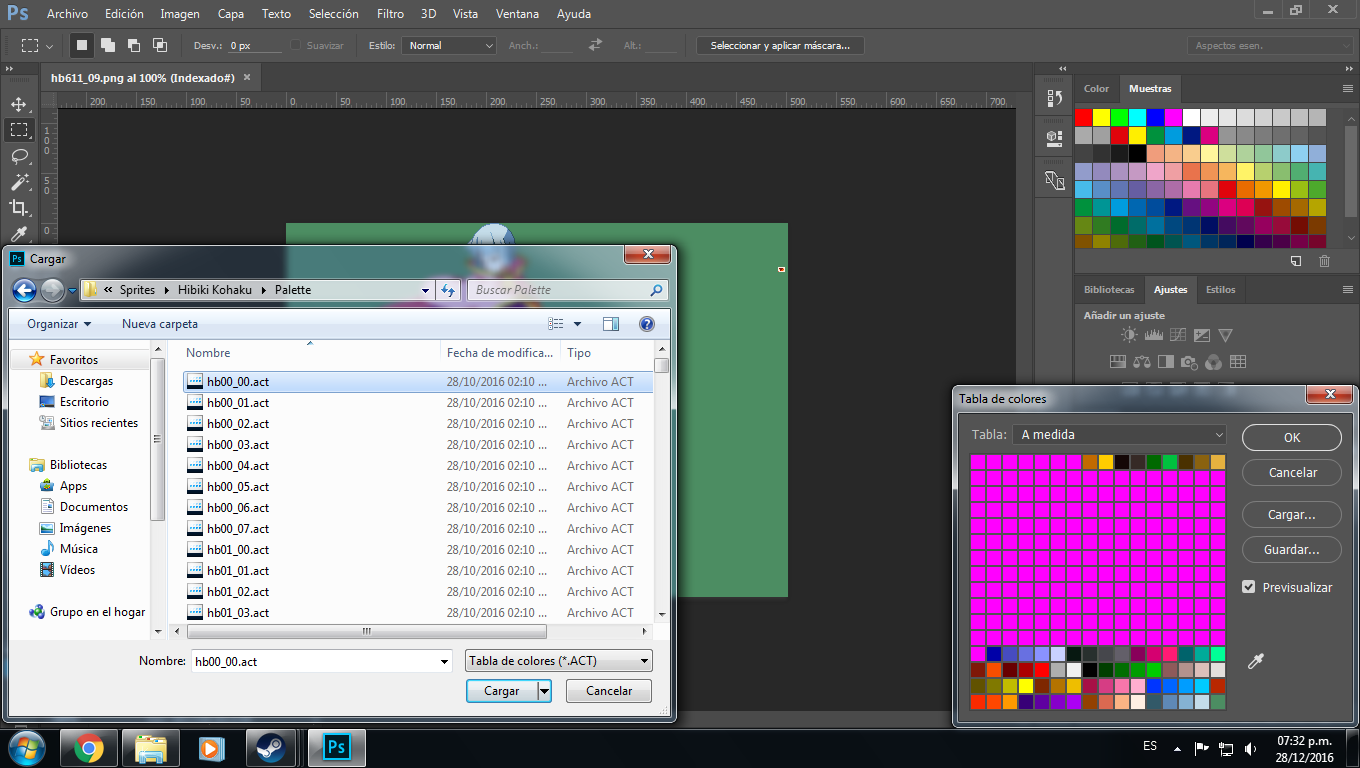This screenshot has width=1360, height=768.
Task: Select the Magic Wand tool
Action: pyautogui.click(x=19, y=182)
